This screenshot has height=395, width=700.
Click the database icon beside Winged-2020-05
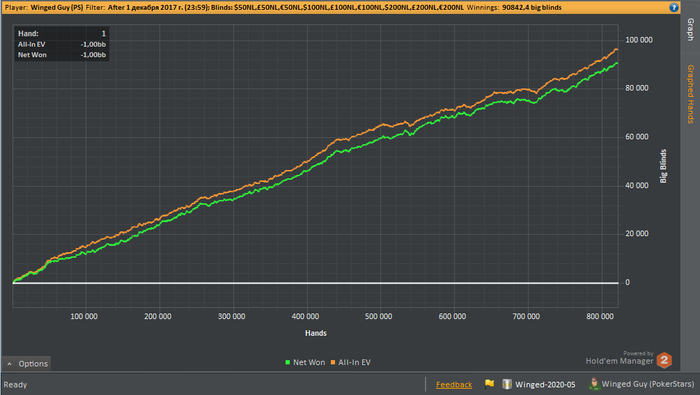pyautogui.click(x=507, y=384)
